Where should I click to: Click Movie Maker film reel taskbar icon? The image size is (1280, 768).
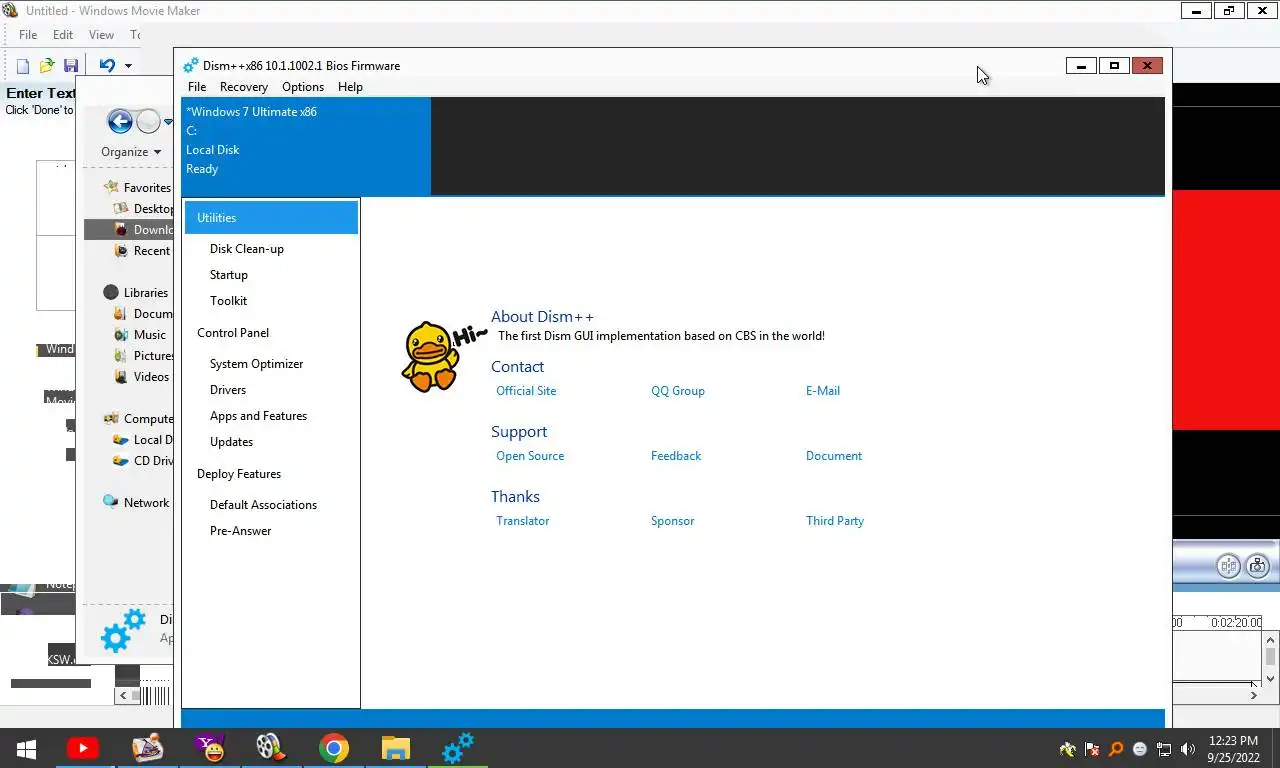tap(270, 748)
